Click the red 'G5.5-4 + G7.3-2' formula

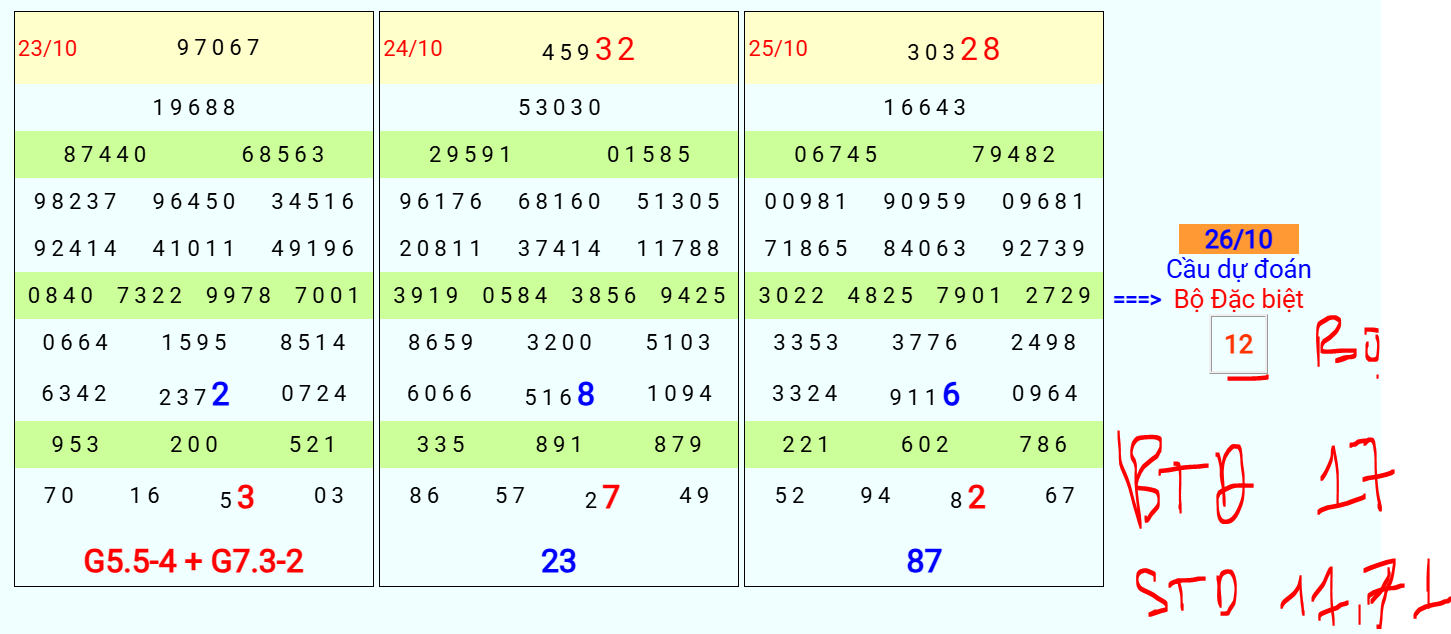[x=194, y=561]
